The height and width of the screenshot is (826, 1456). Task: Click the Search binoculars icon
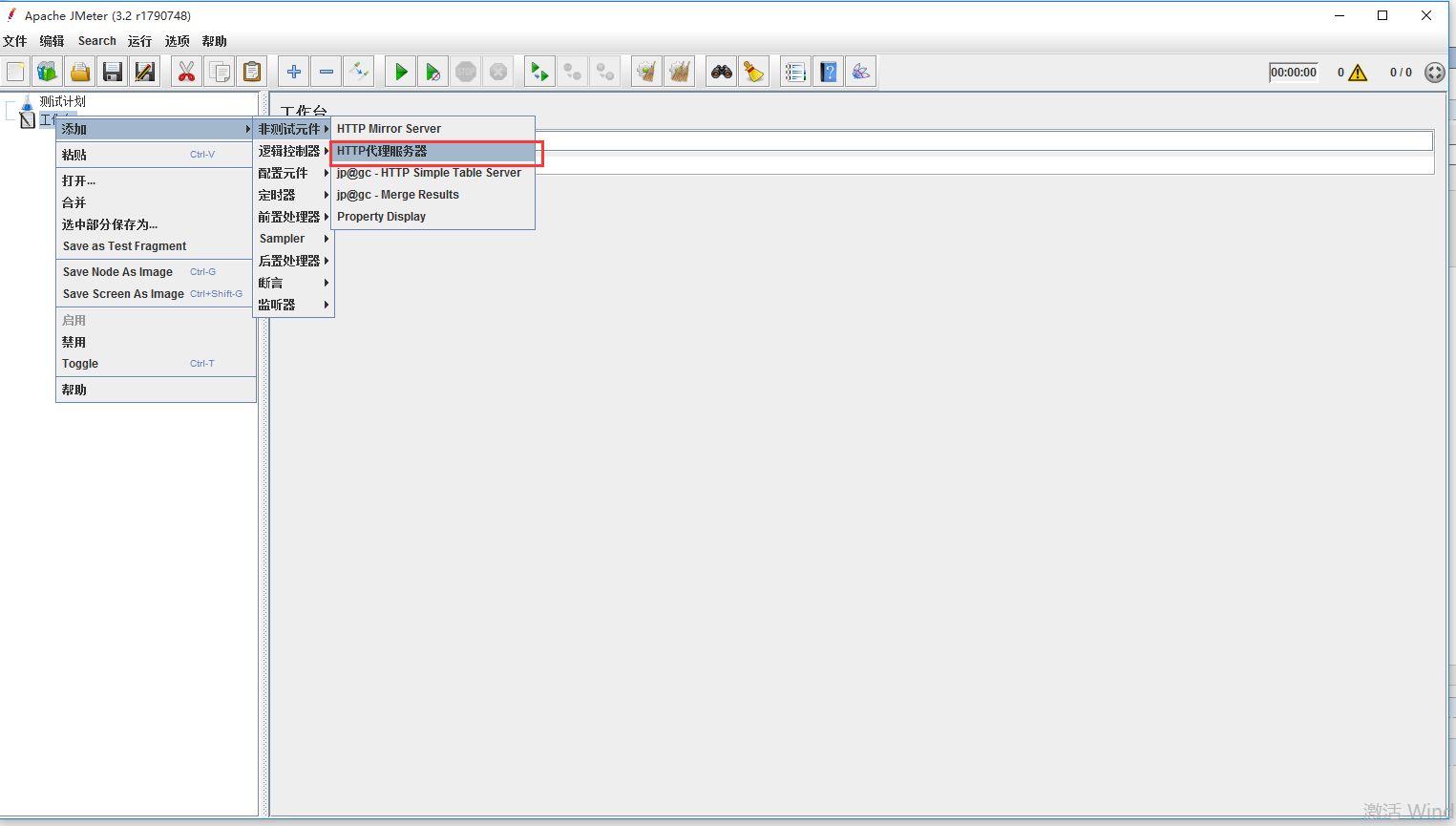pyautogui.click(x=722, y=72)
